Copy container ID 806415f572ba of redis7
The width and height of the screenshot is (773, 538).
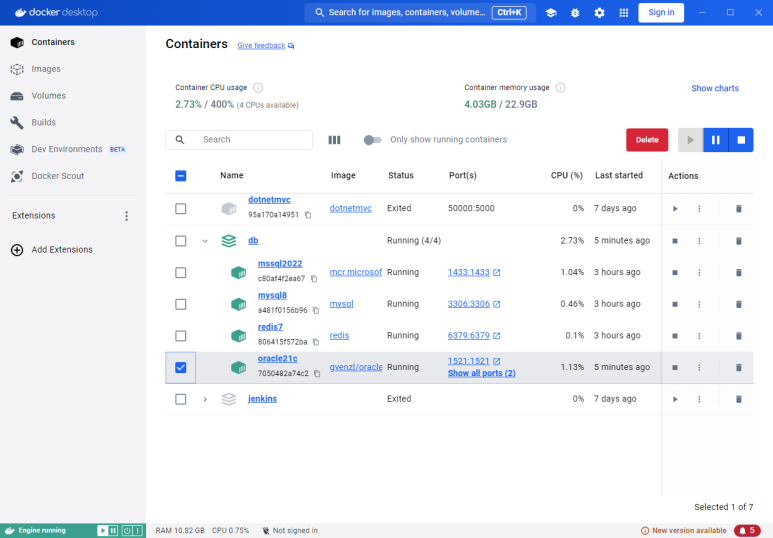[x=316, y=342]
